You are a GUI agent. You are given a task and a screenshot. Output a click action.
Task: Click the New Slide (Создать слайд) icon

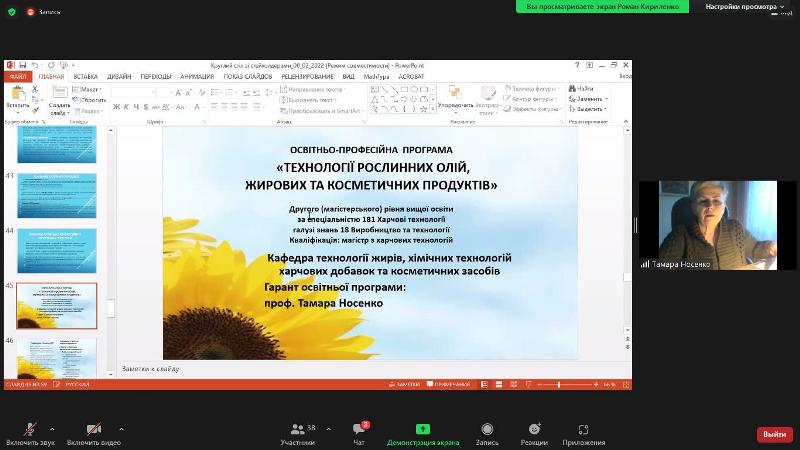click(59, 92)
